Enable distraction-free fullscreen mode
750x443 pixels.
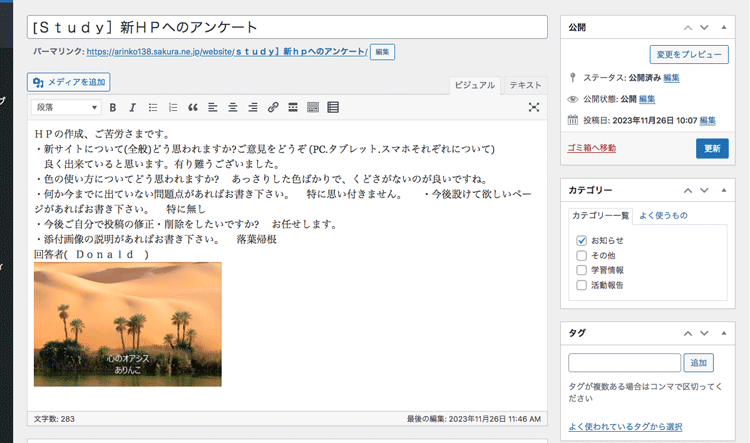tap(534, 107)
